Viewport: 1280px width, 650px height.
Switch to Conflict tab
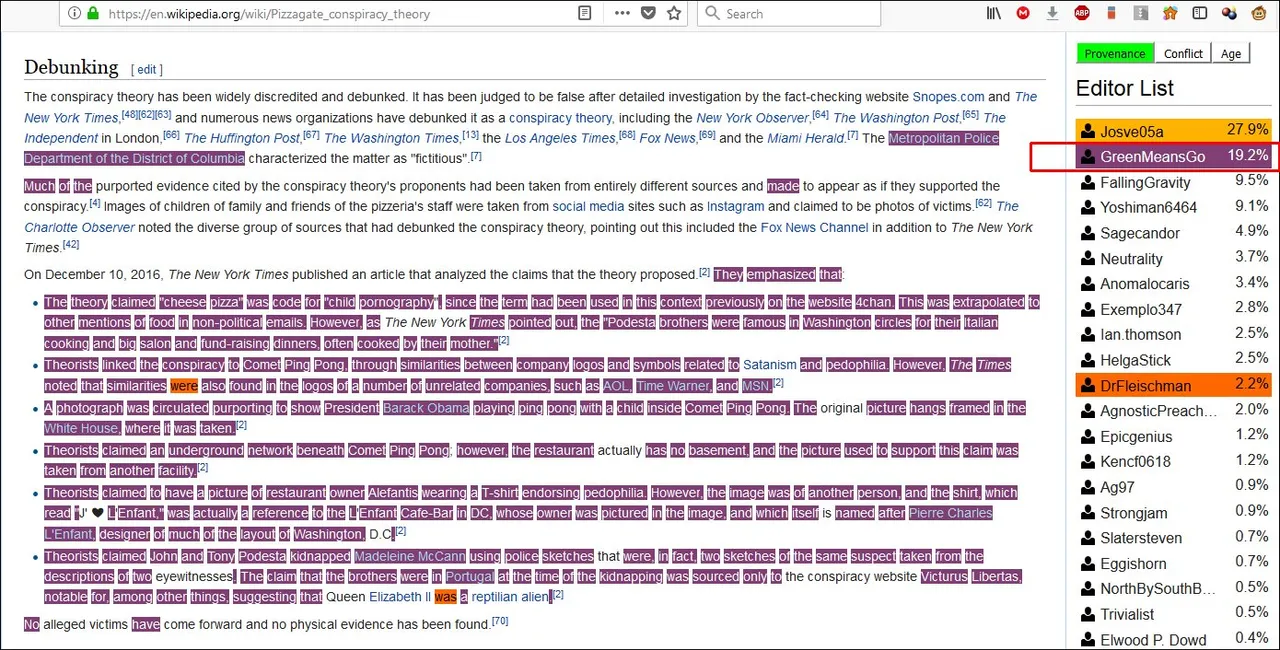click(1183, 53)
